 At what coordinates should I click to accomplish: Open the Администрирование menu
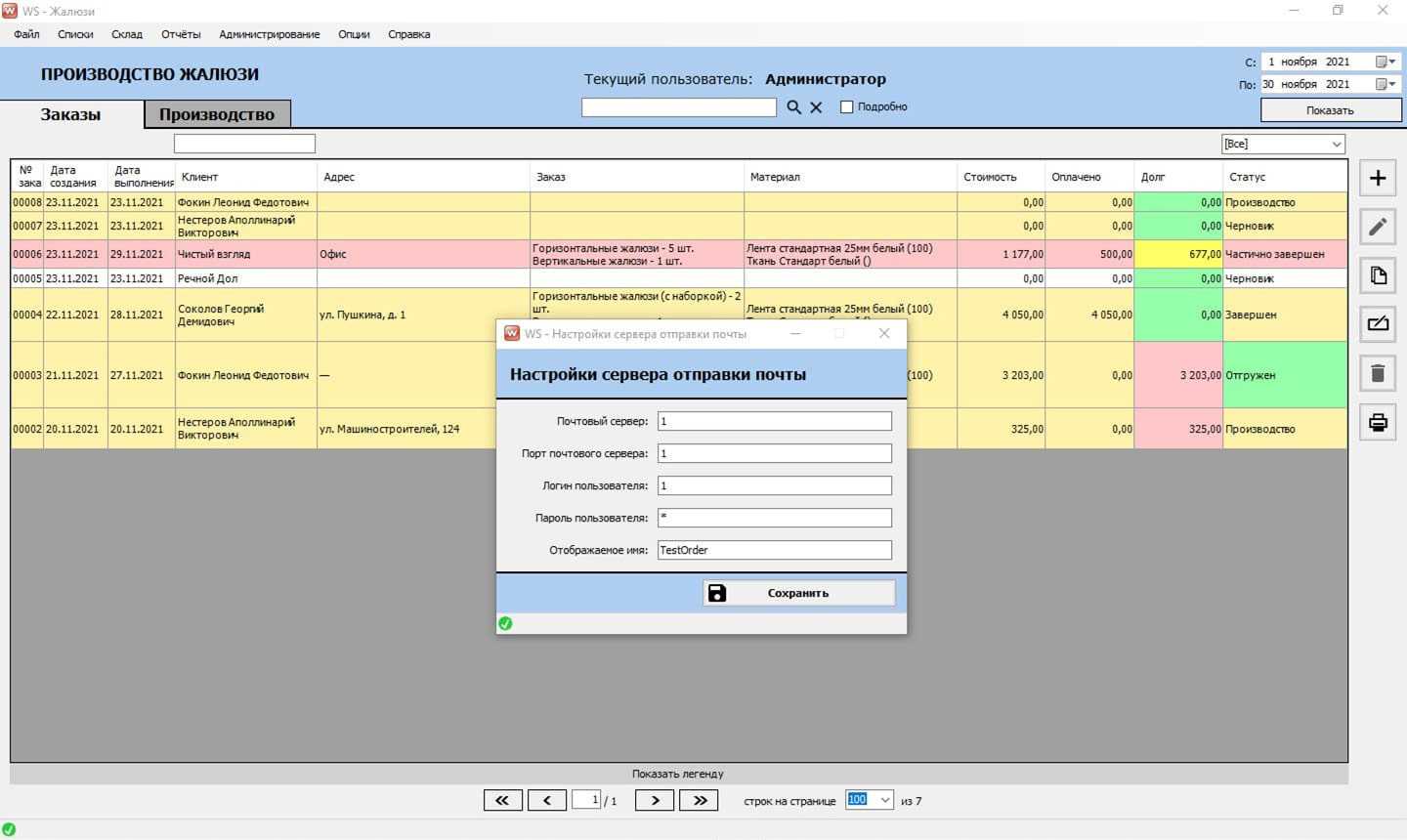[269, 34]
